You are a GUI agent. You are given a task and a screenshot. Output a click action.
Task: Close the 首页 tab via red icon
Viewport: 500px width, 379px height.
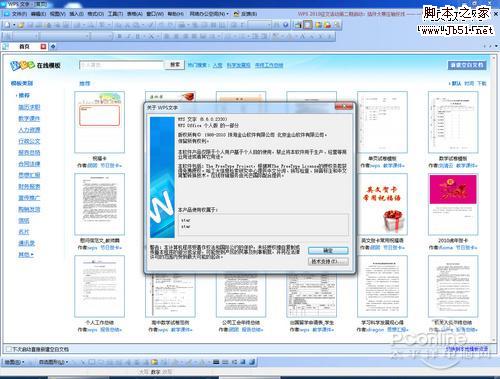43,47
